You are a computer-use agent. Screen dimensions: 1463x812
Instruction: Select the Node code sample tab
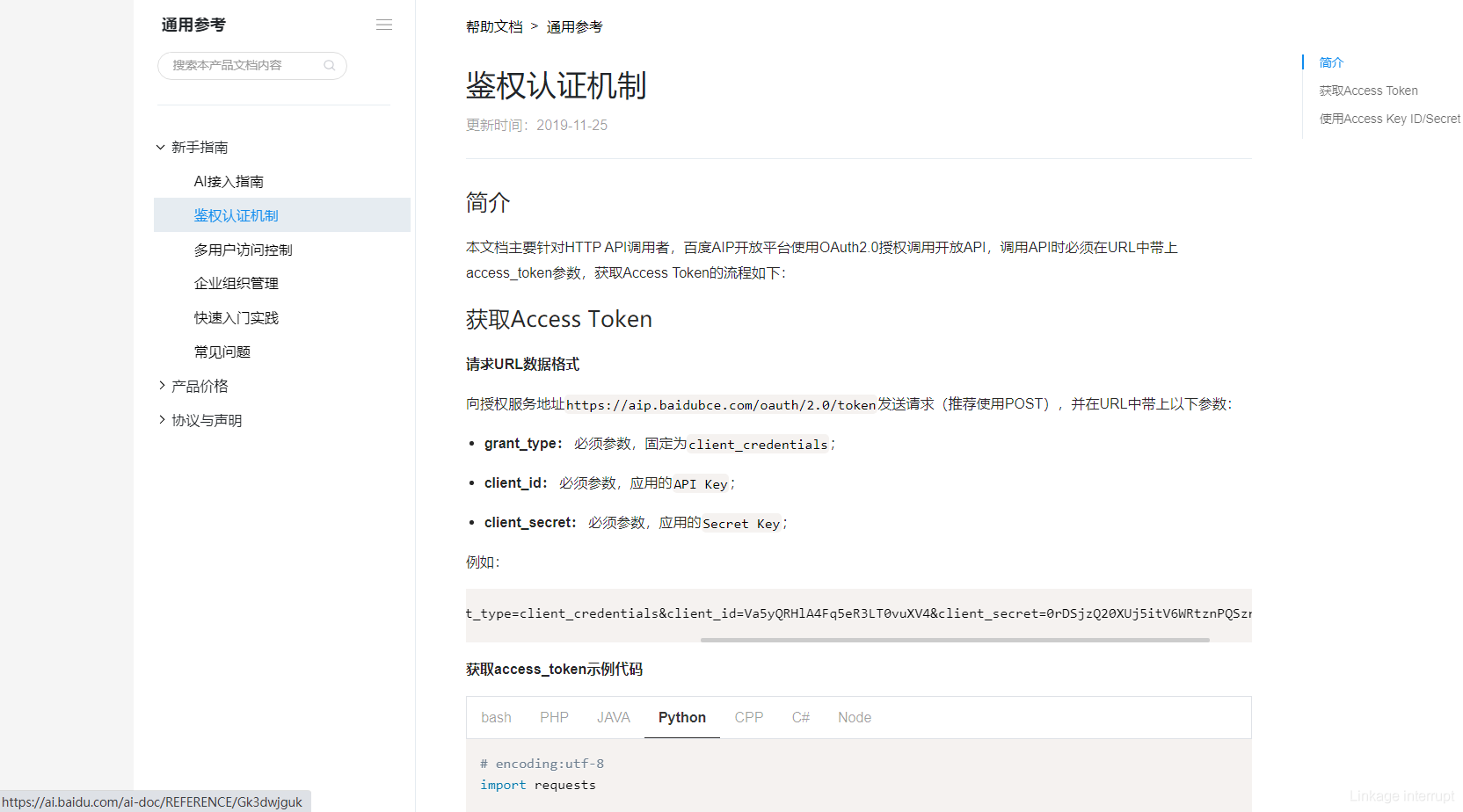(854, 717)
